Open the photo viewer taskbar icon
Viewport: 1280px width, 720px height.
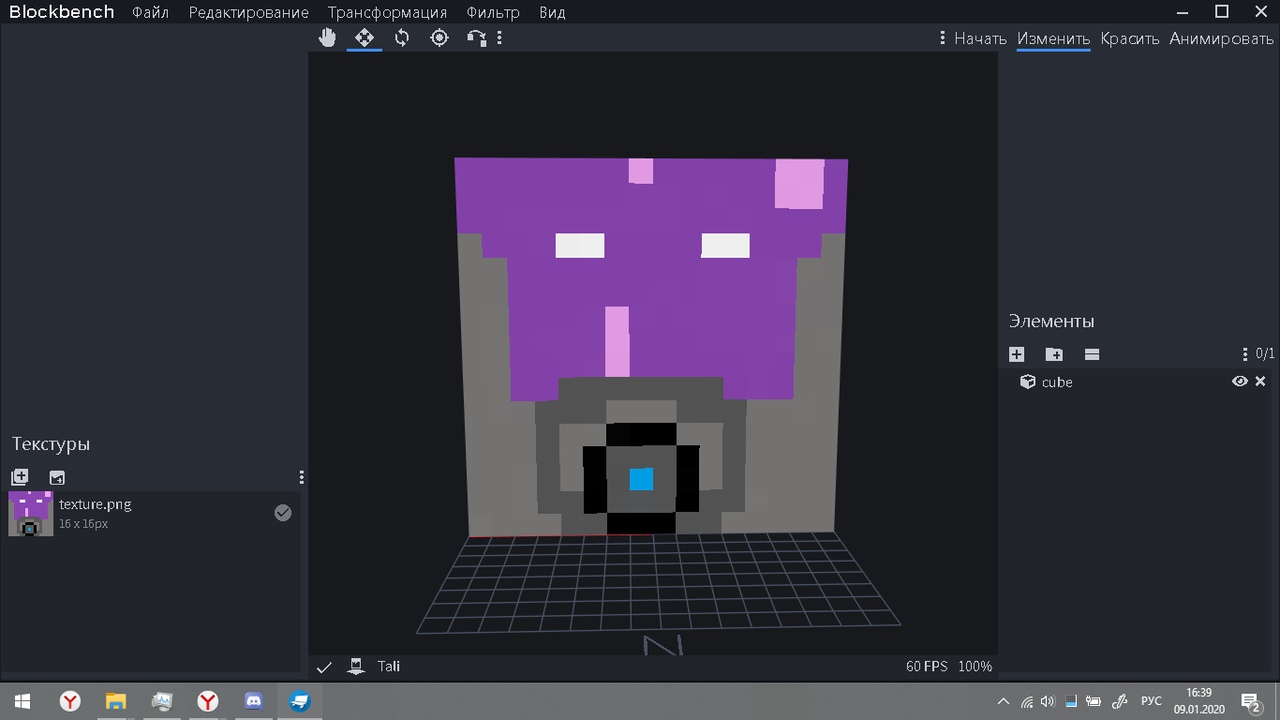[x=162, y=702]
